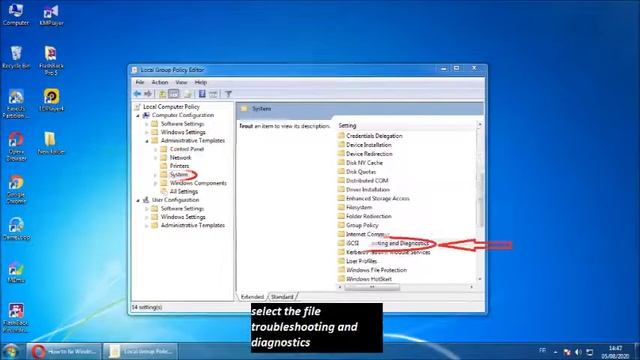Open the Computer desktop icon
Viewport: 640px width, 360px height.
click(x=16, y=15)
